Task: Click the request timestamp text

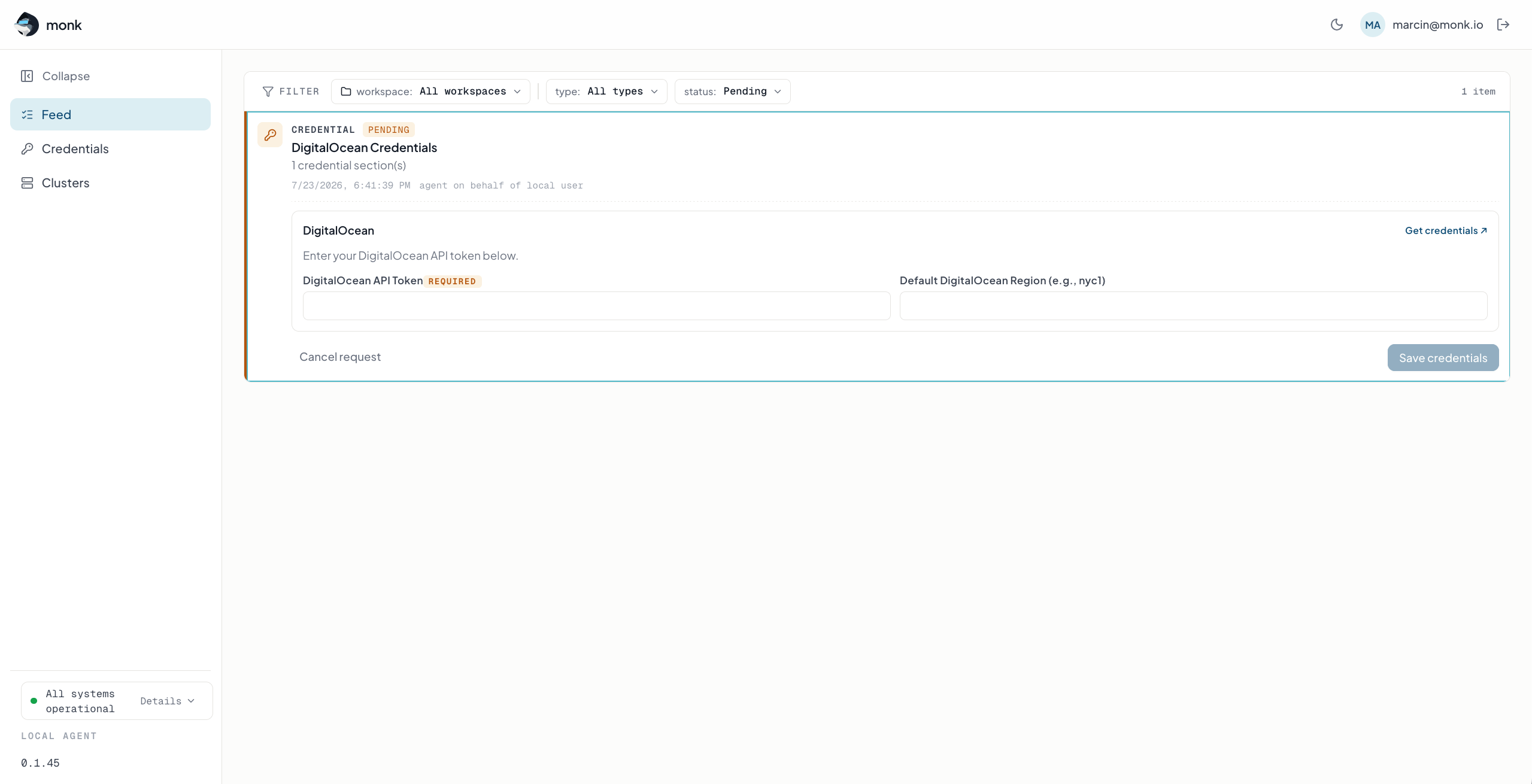Action: pyautogui.click(x=351, y=186)
